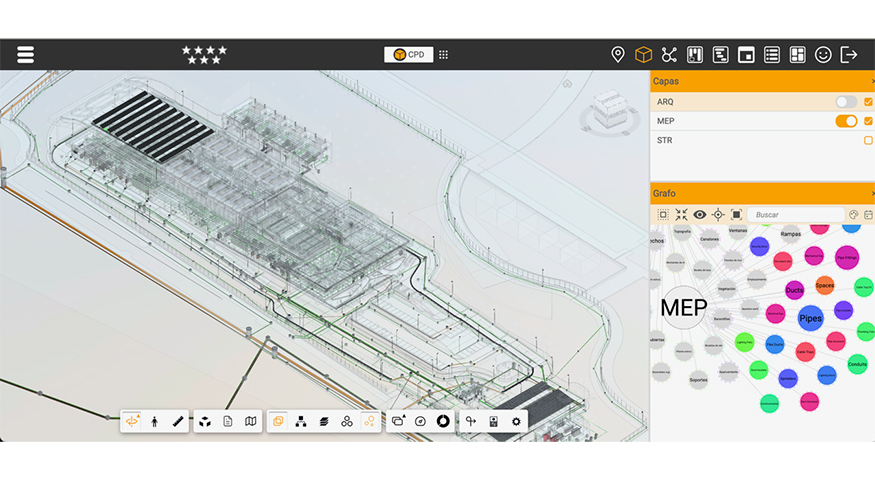Click the fit-to-frame icon in Grafo
Image resolution: width=875 pixels, height=500 pixels.
click(737, 214)
